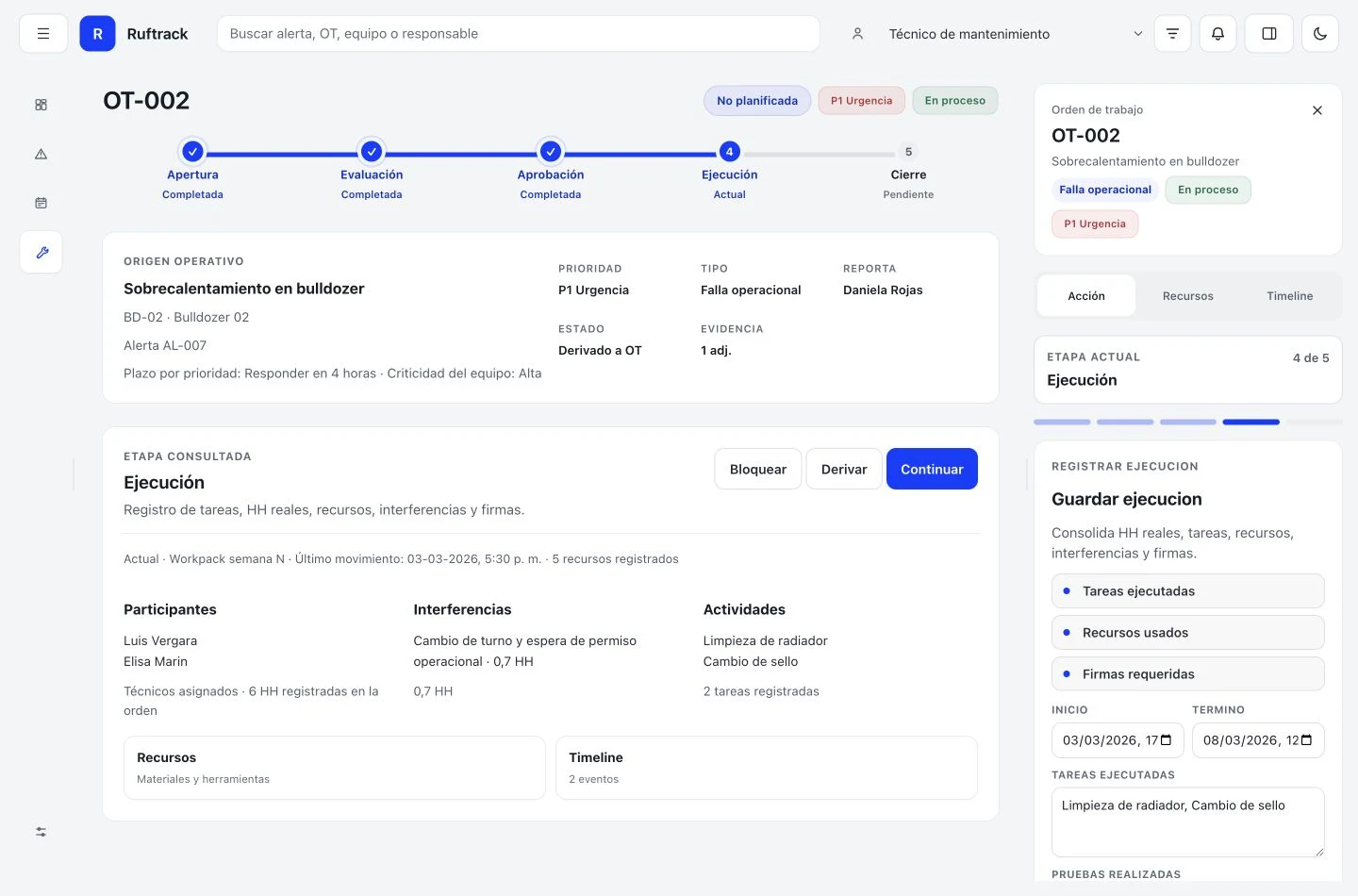Click the Ruftrack R logo
This screenshot has height=896, width=1358.
click(x=97, y=34)
